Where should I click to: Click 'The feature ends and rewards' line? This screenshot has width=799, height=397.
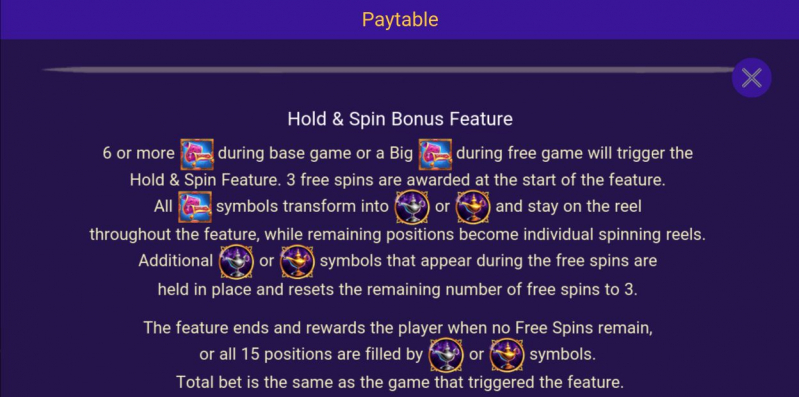pos(397,327)
